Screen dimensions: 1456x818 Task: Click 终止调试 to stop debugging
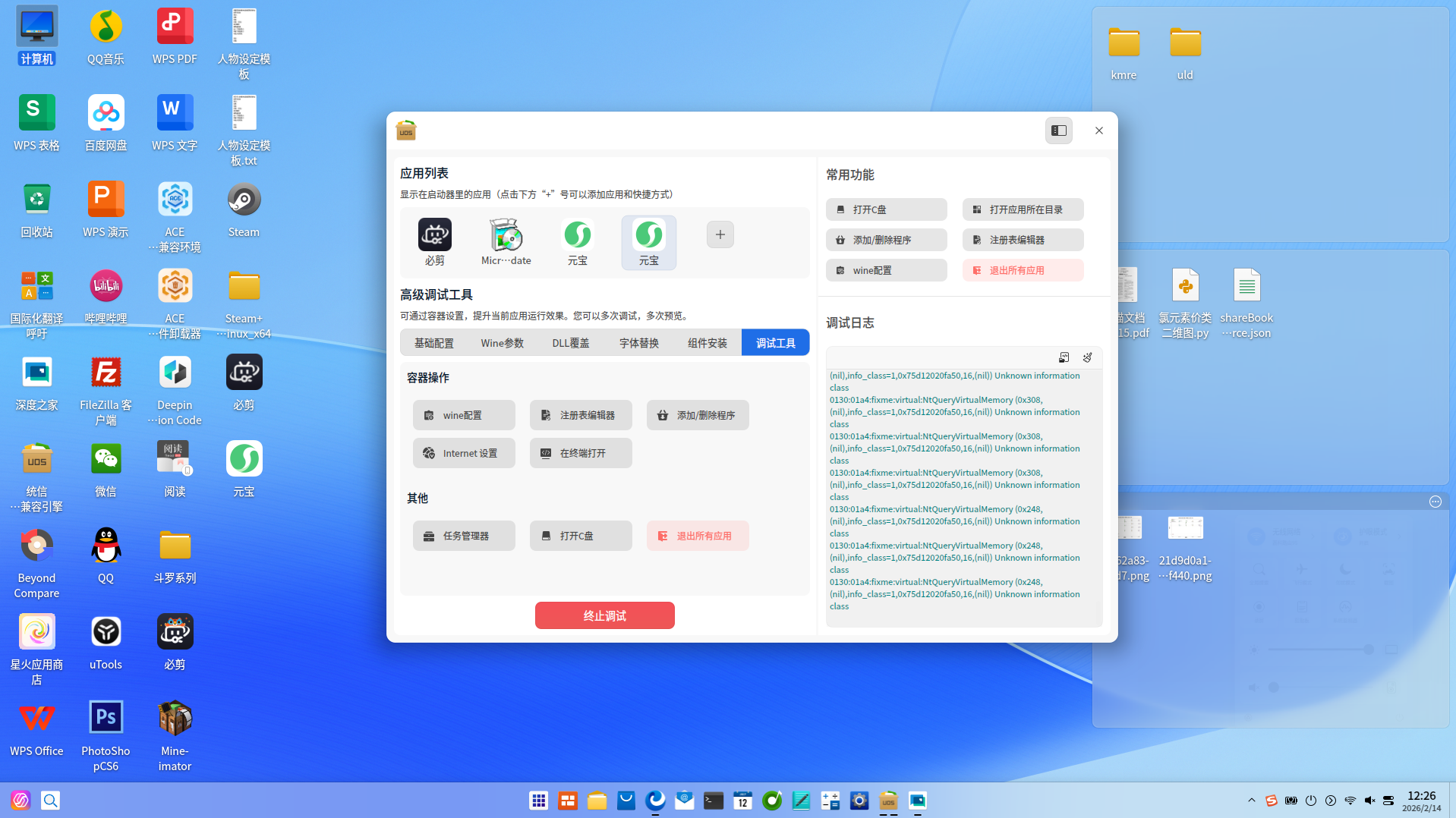605,615
